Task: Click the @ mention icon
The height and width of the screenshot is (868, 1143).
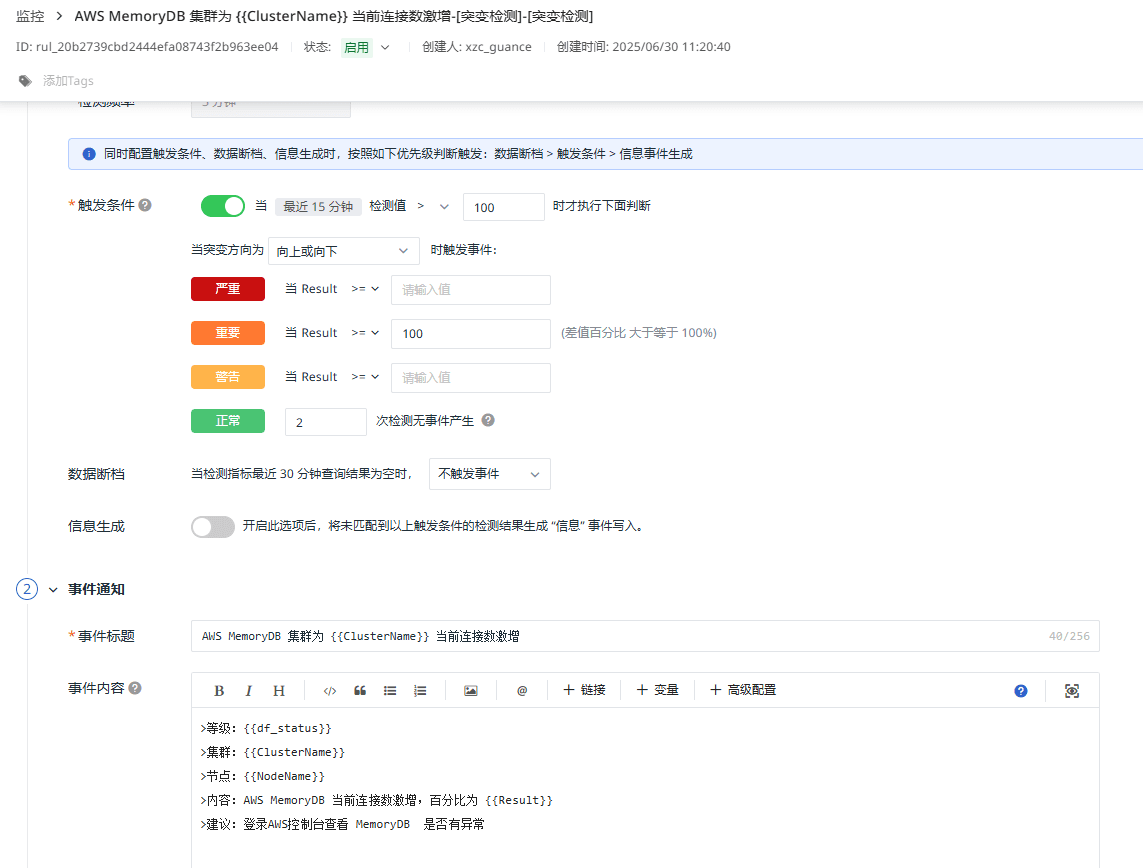Action: tap(522, 691)
